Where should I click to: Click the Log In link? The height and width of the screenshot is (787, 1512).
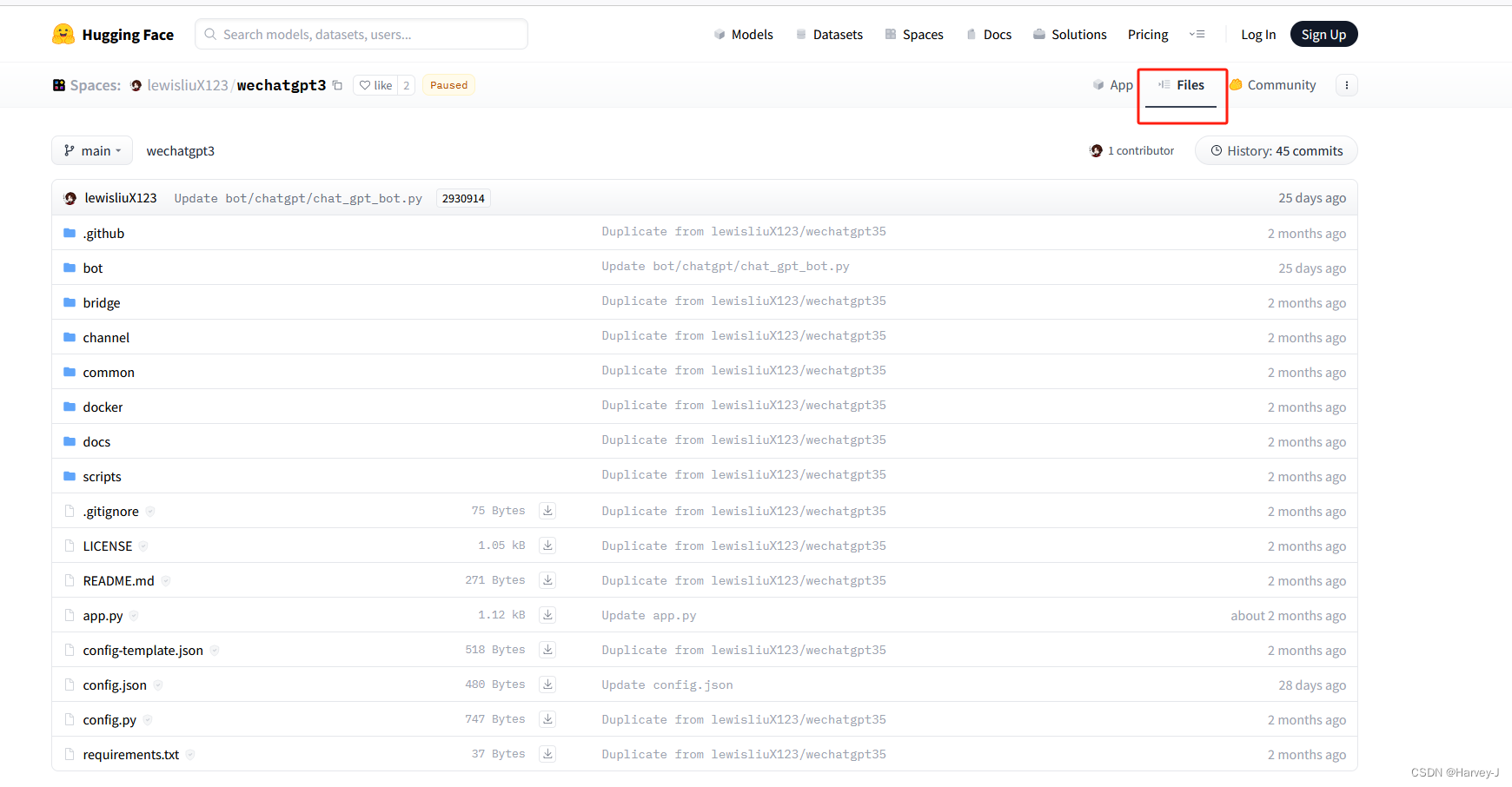[x=1258, y=35]
